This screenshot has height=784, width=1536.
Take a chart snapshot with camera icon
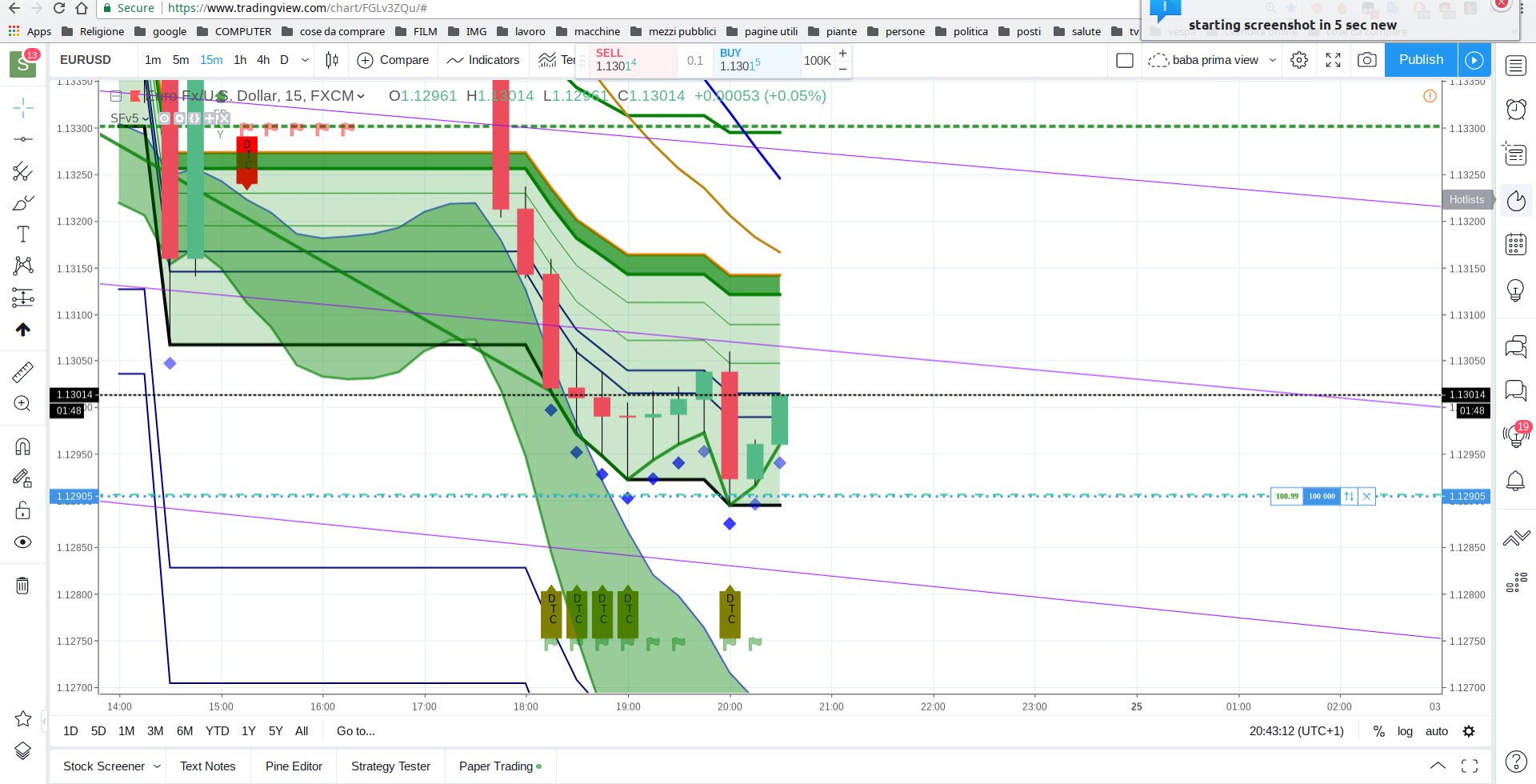(1367, 60)
